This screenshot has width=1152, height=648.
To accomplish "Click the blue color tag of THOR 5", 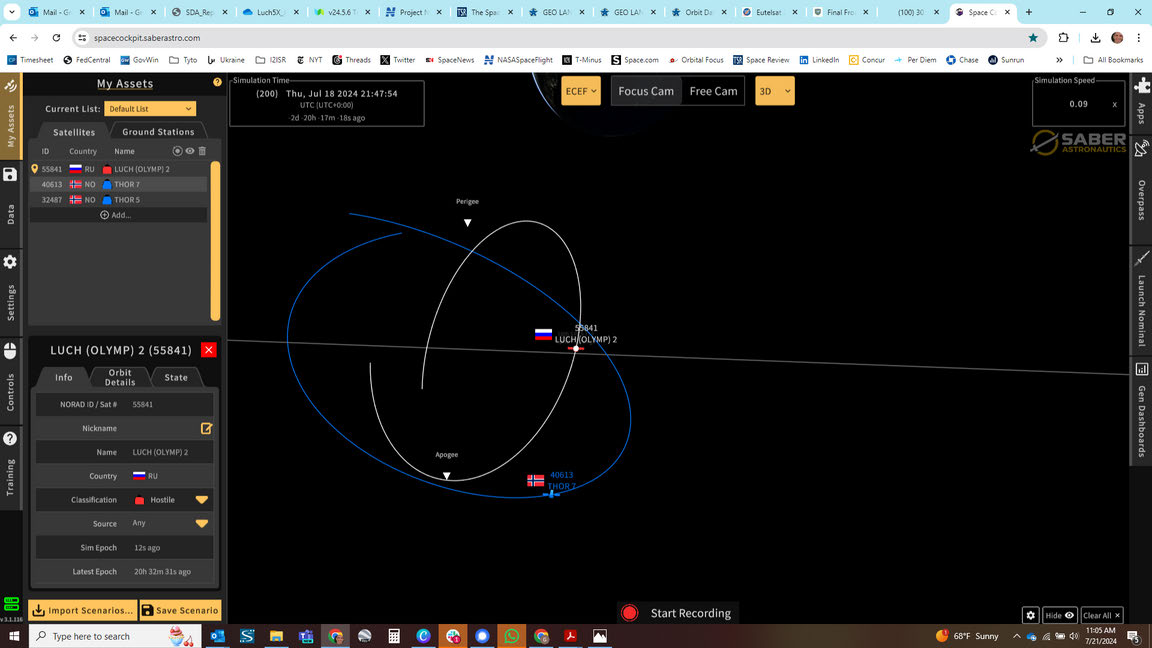I will click(107, 200).
